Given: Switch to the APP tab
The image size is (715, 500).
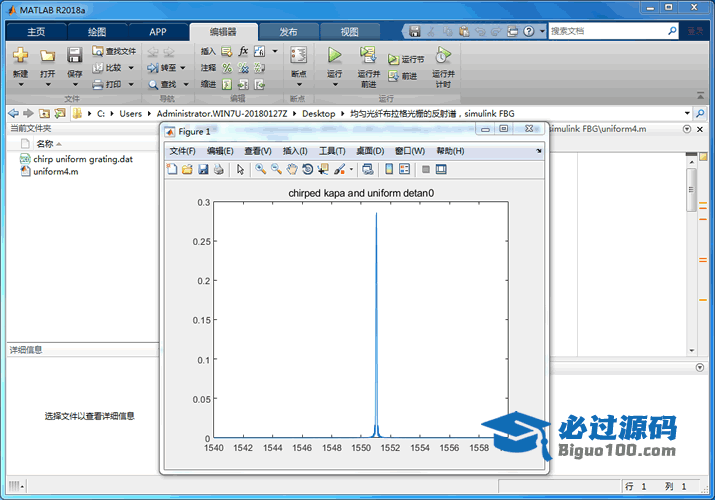Looking at the screenshot, I should pyautogui.click(x=158, y=32).
